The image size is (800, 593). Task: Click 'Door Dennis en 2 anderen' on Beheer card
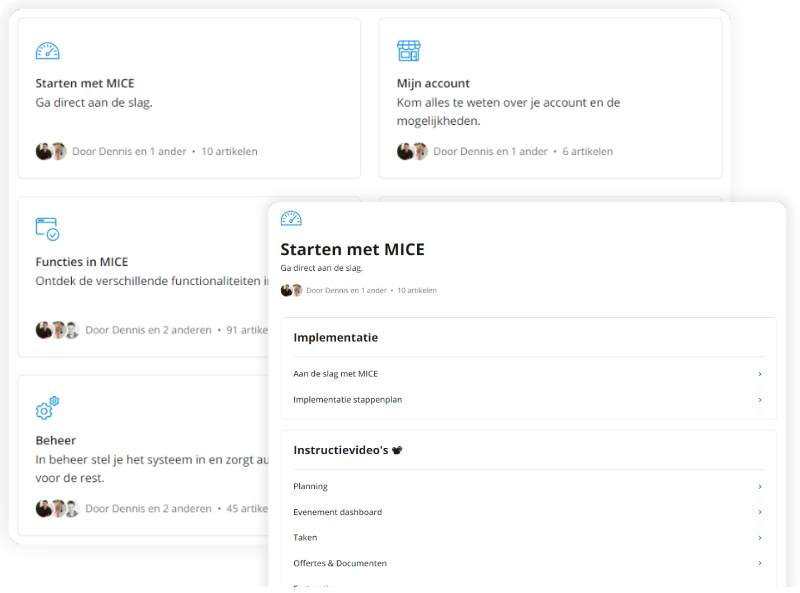point(148,508)
